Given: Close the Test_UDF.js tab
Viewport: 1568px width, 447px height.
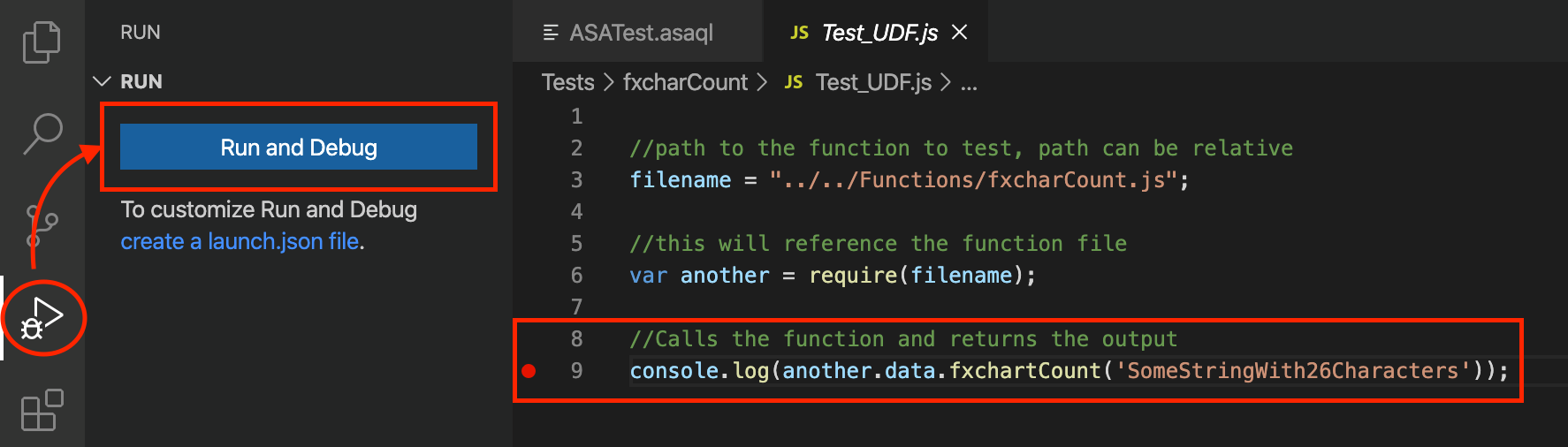Looking at the screenshot, I should coord(960,33).
